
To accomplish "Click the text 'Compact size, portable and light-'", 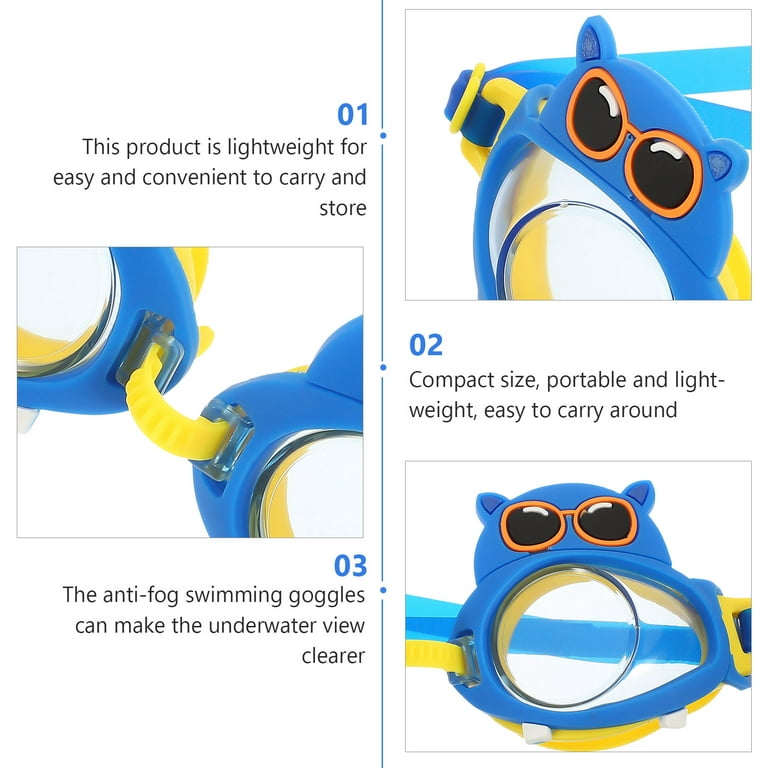I will [x=567, y=380].
